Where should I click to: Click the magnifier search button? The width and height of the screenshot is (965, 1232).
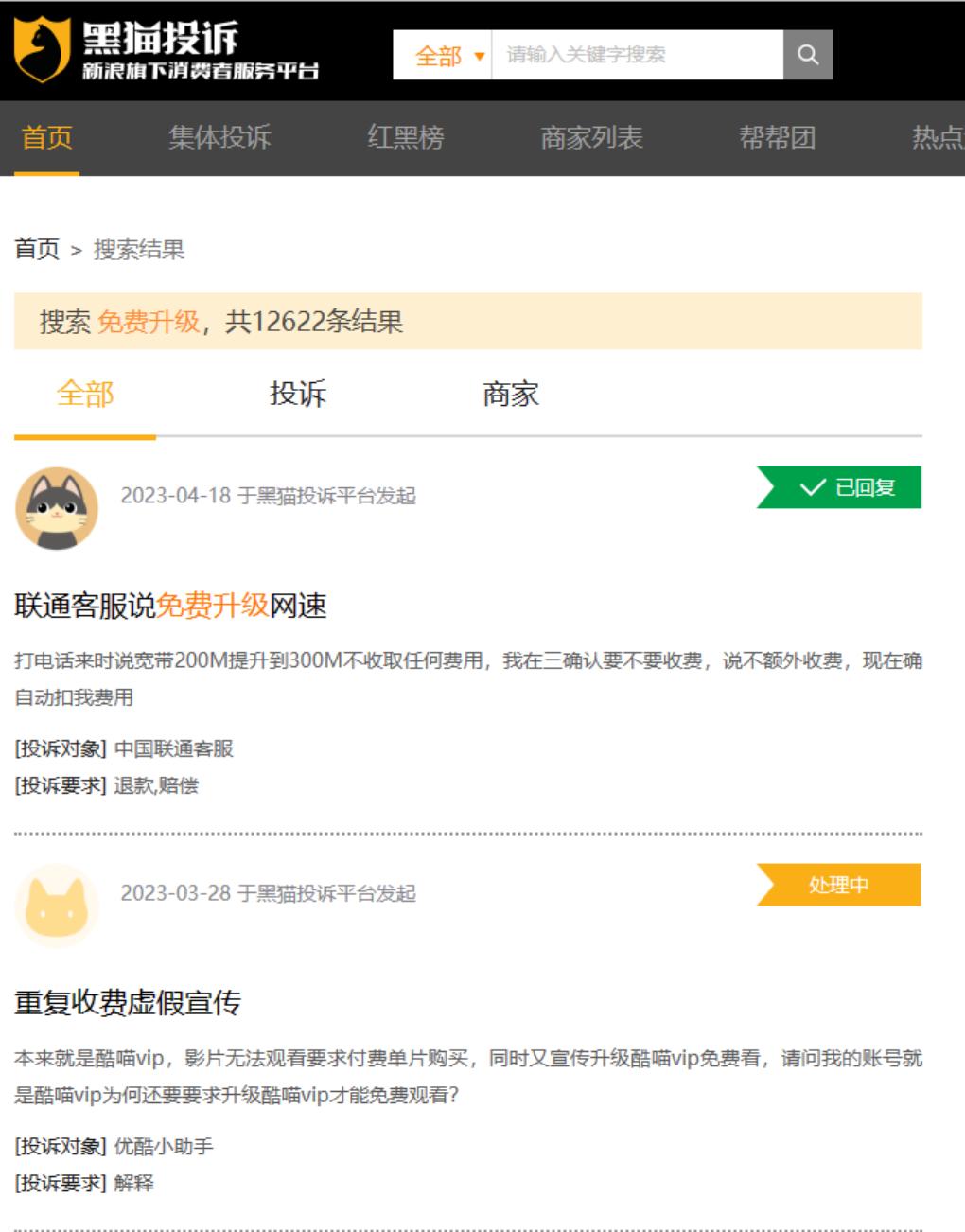coord(808,55)
